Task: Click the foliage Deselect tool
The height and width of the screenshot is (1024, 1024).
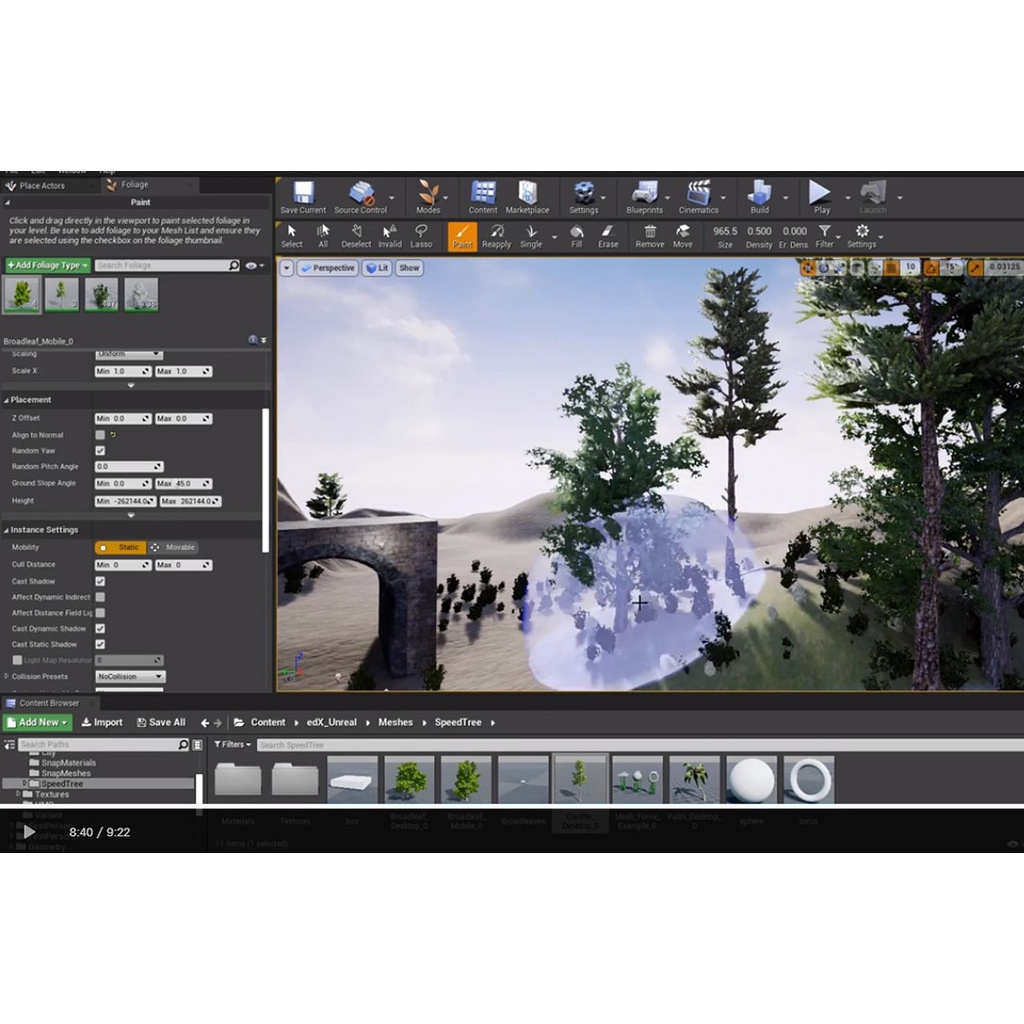Action: tap(356, 236)
